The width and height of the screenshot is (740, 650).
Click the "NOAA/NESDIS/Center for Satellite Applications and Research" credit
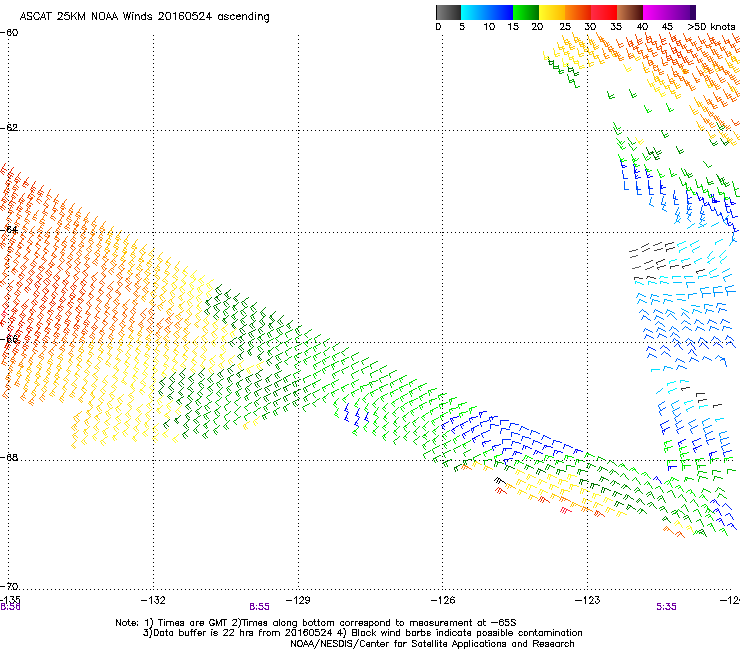pyautogui.click(x=432, y=644)
